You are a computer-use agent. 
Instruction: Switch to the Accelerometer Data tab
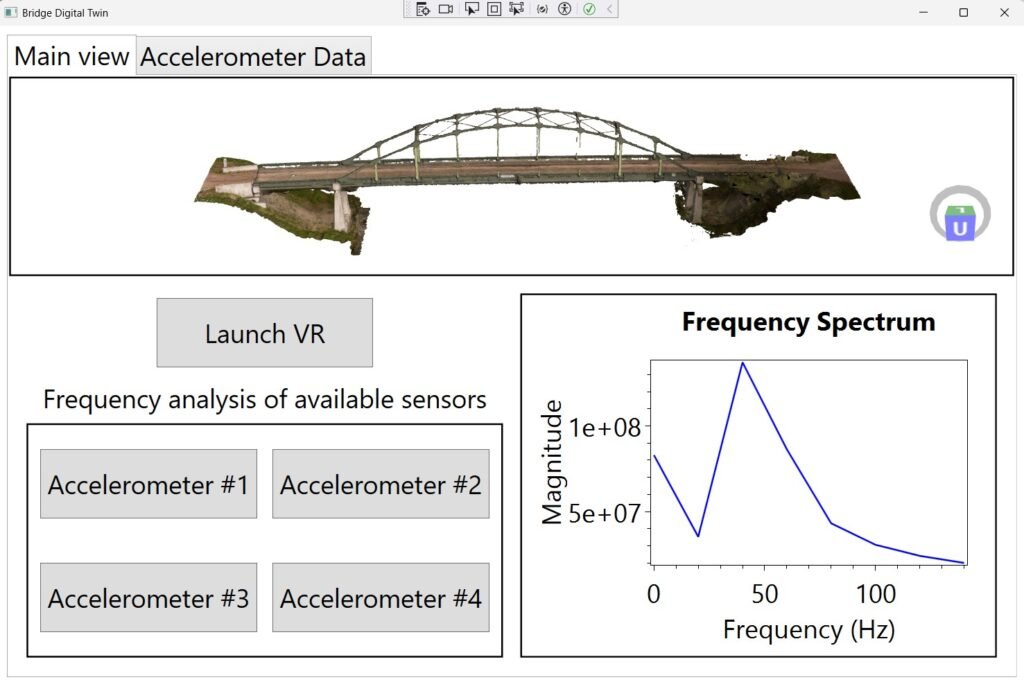(x=253, y=57)
